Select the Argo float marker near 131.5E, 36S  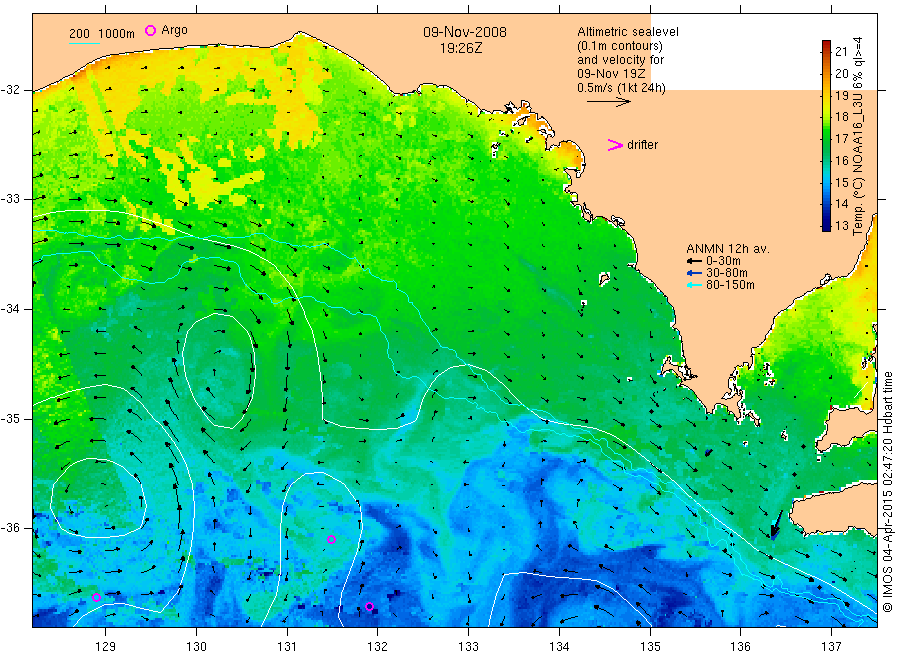[x=331, y=539]
